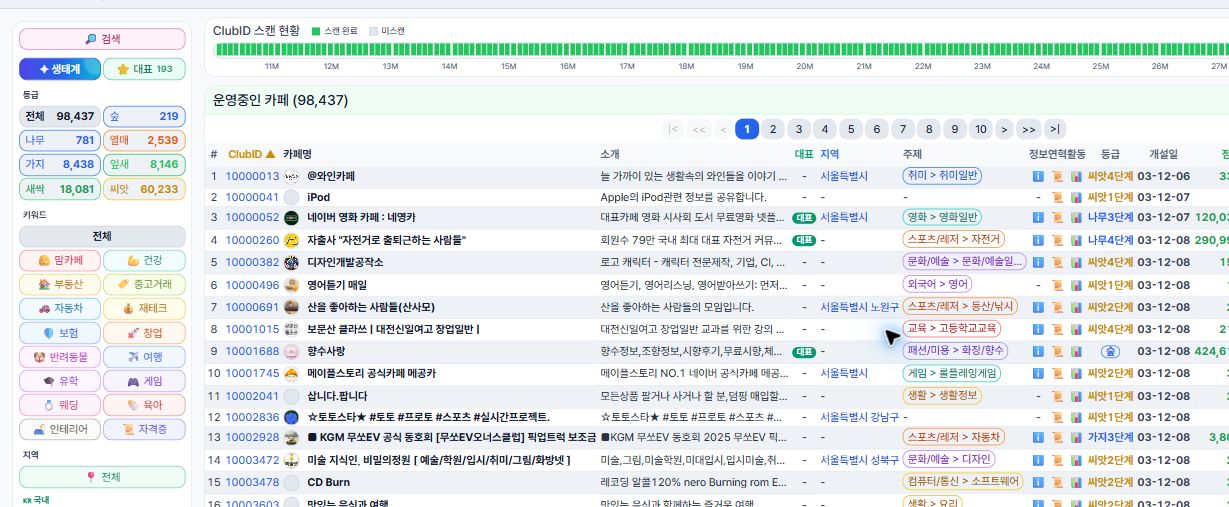The width and height of the screenshot is (1229, 507).
Task: Open activity chart icon for 향수사랑 row
Action: point(1076,351)
